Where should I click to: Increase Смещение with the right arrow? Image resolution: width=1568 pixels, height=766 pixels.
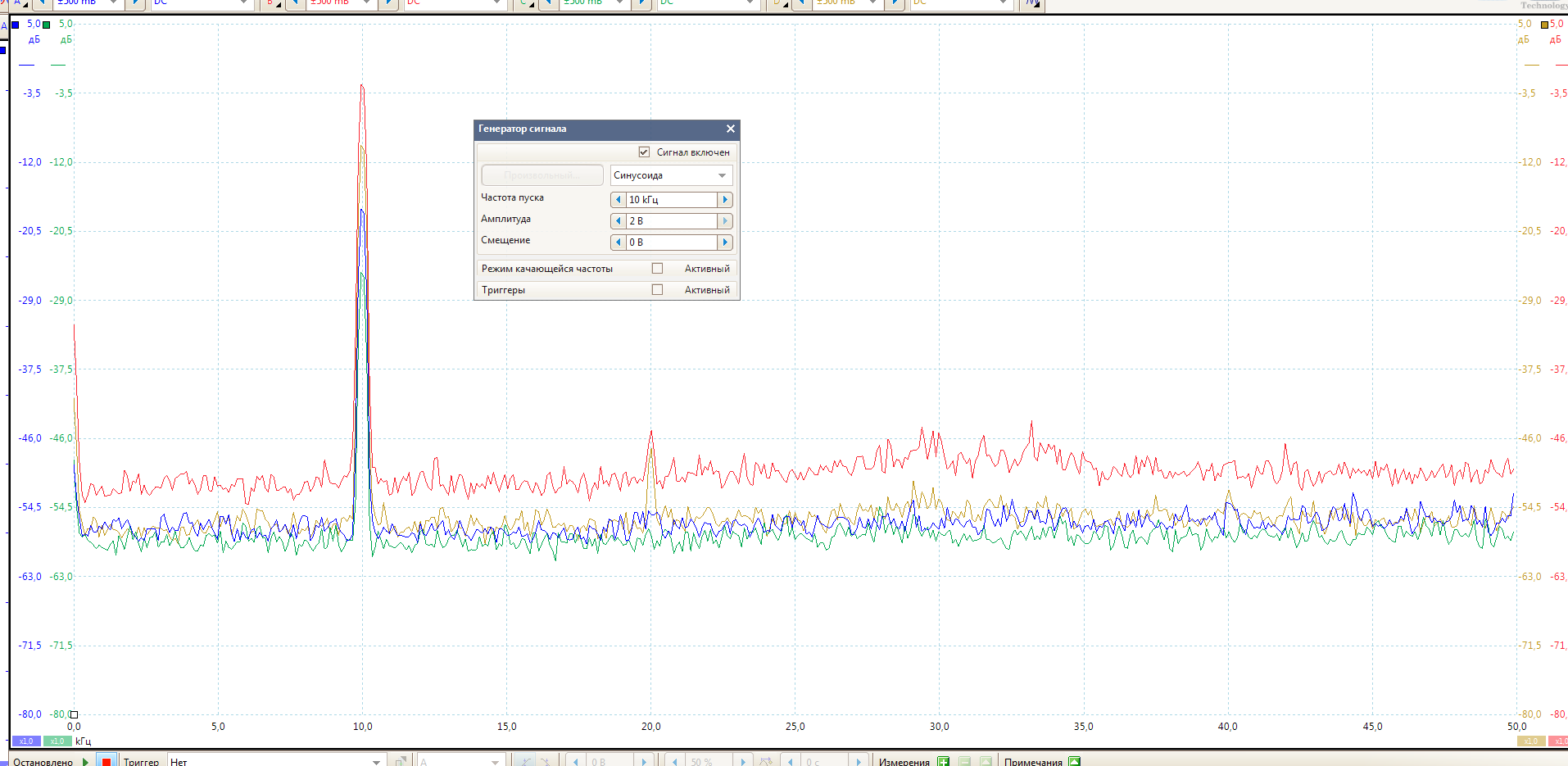725,242
